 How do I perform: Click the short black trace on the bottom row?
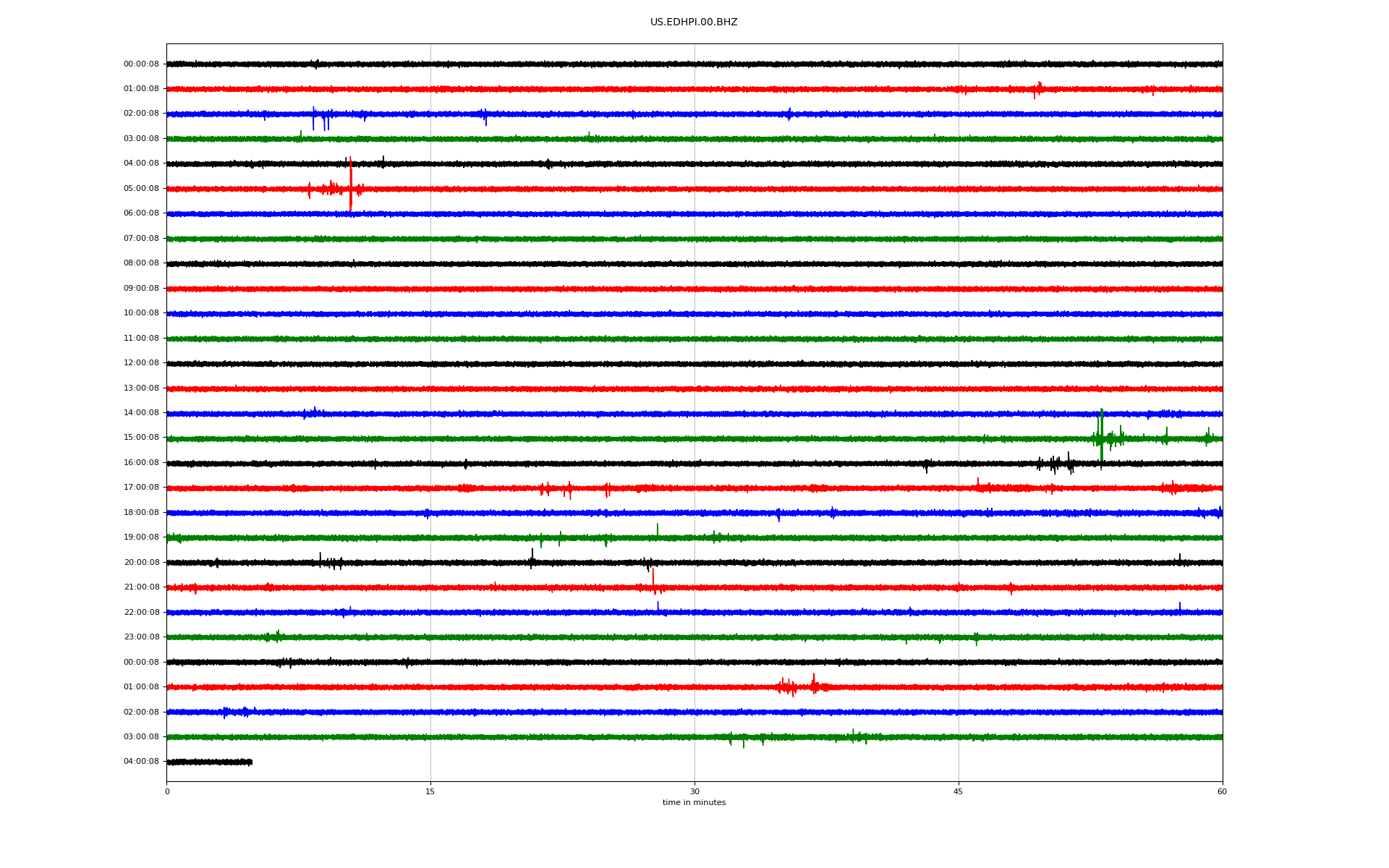(210, 762)
